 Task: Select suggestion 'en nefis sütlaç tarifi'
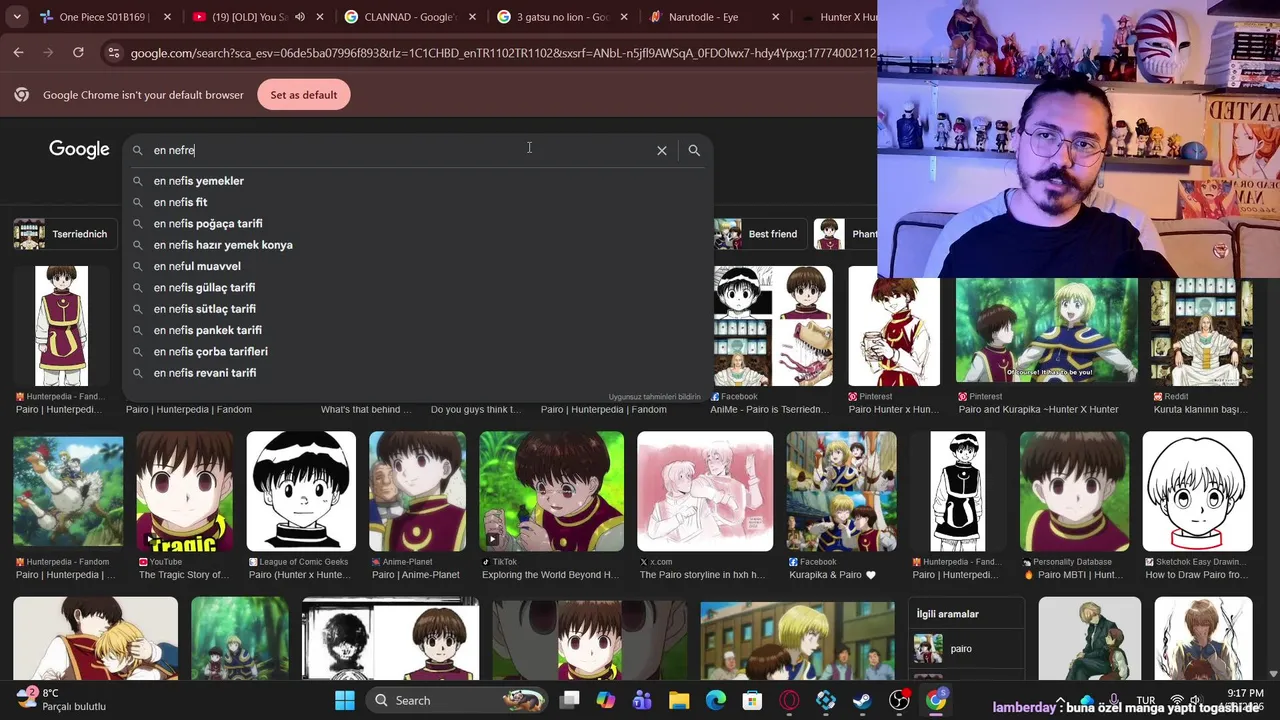click(x=417, y=309)
